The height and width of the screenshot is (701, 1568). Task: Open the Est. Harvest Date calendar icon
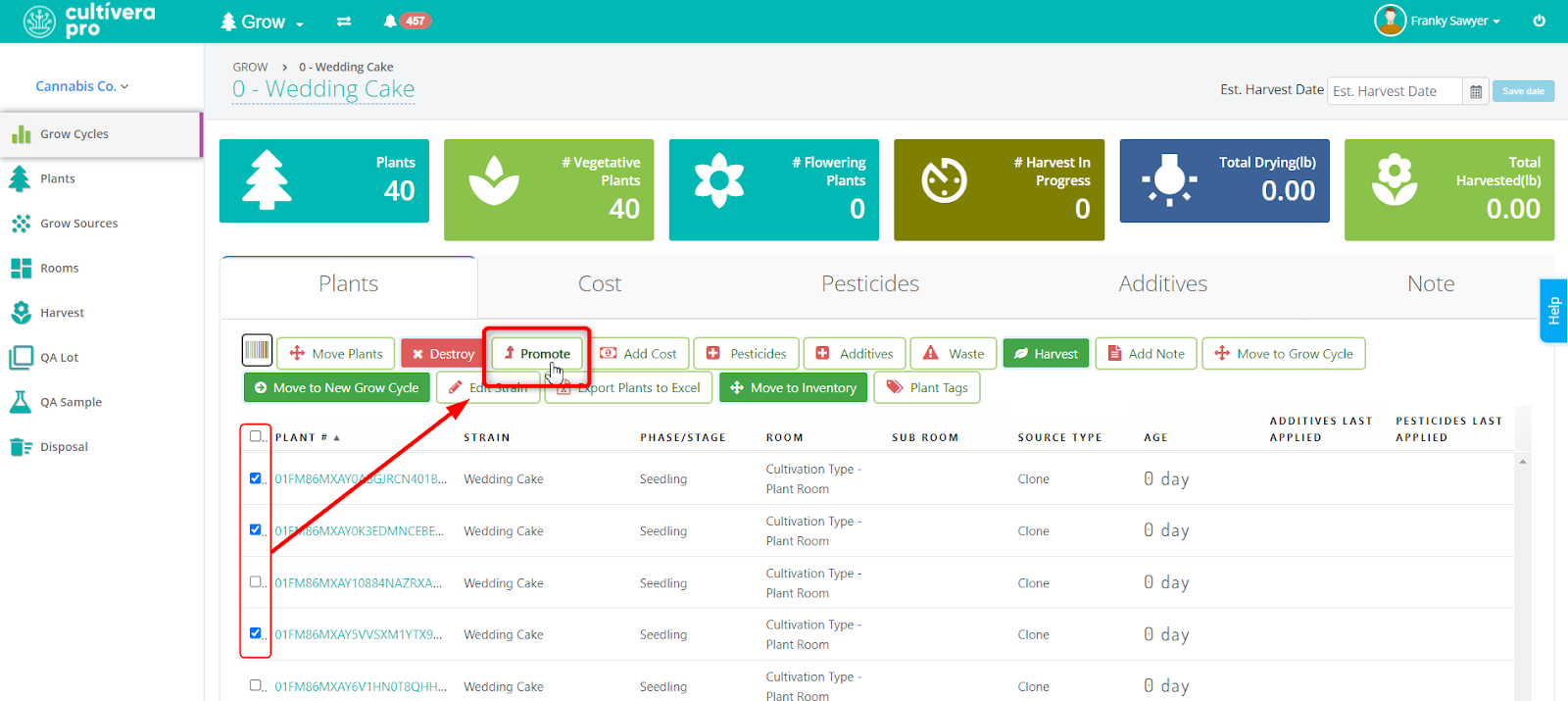click(x=1476, y=91)
